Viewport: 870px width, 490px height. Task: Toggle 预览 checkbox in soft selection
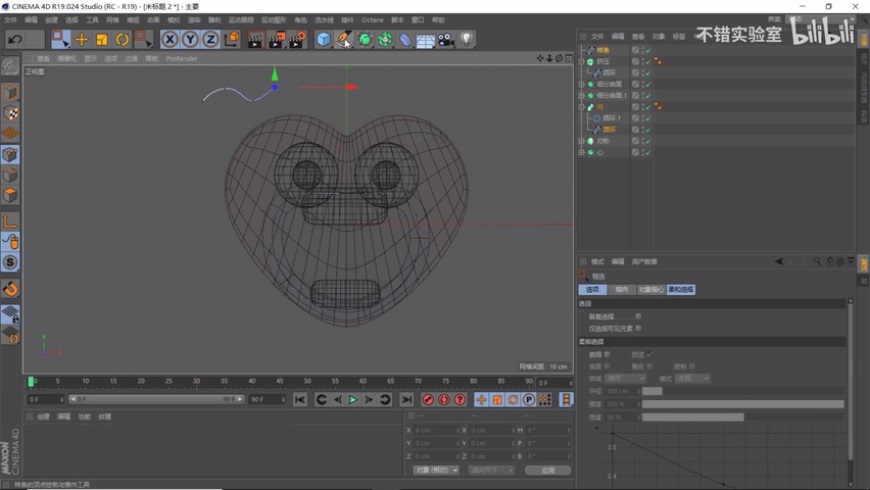click(x=650, y=354)
